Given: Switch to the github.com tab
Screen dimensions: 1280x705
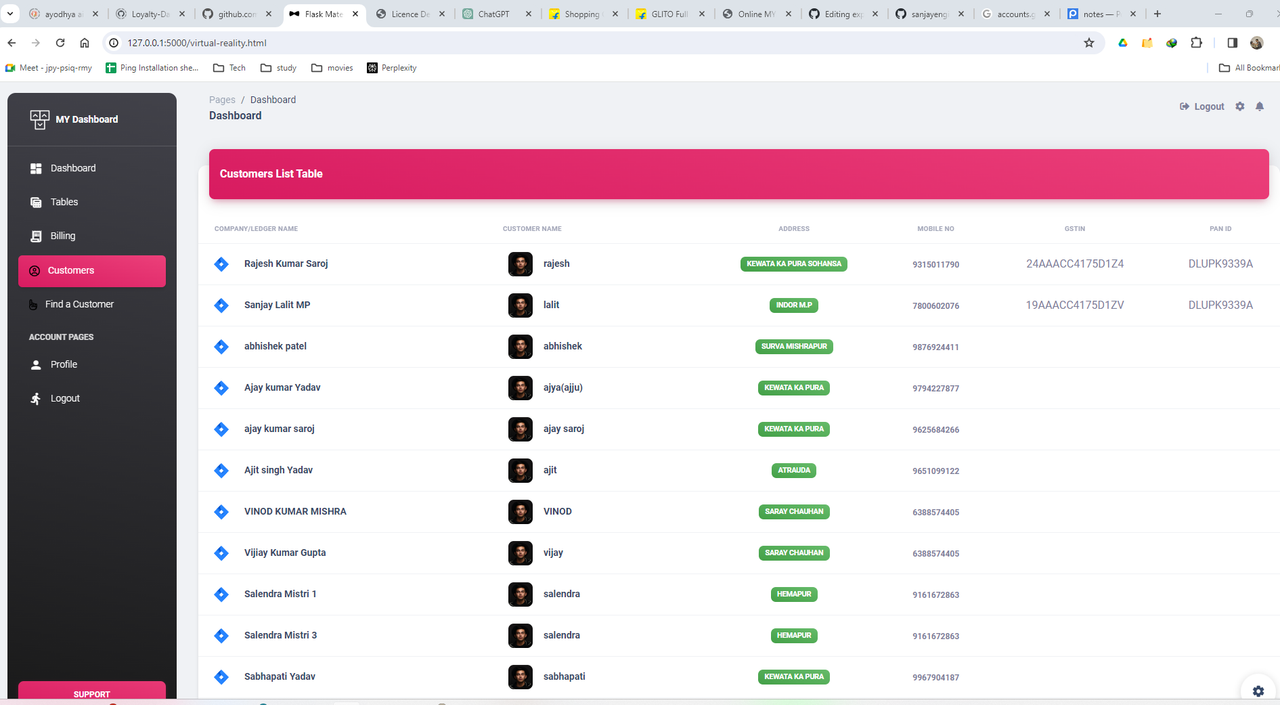Looking at the screenshot, I should (x=235, y=14).
